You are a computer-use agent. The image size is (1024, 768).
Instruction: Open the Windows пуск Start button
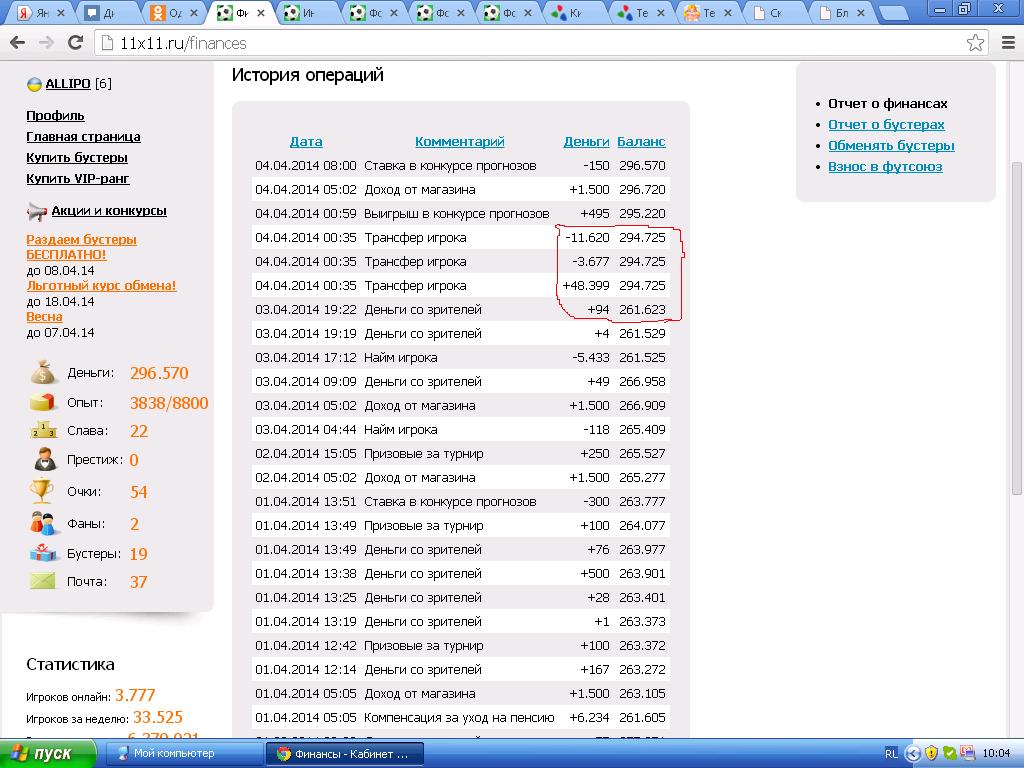pos(49,753)
